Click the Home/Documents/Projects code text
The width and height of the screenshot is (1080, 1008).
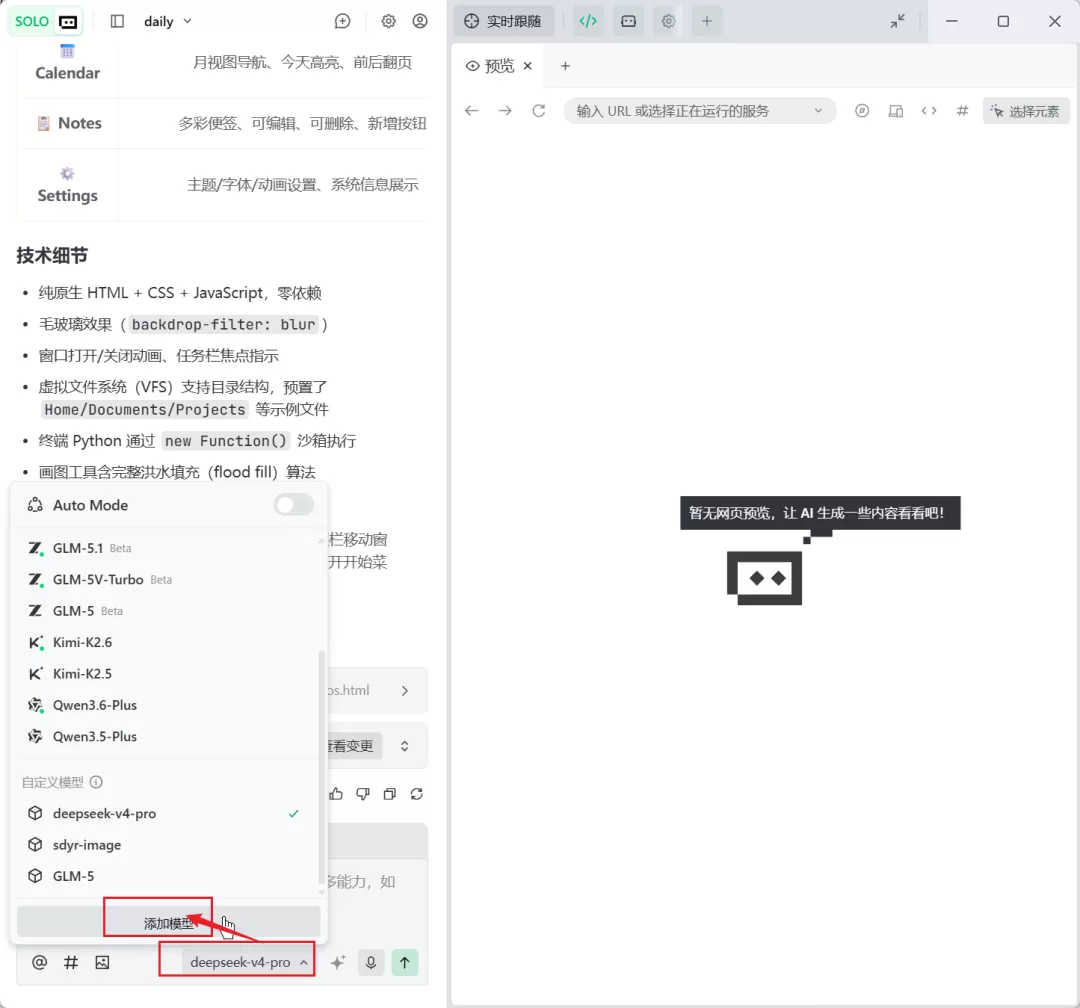point(145,410)
